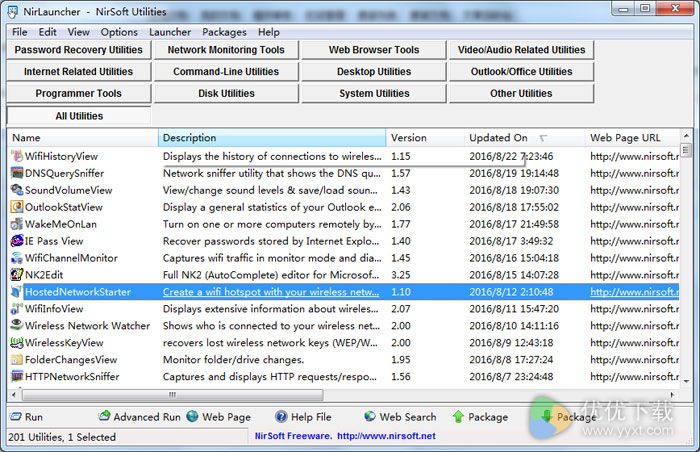Viewport: 700px width, 452px height.
Task: Click the NK2Edit row icon
Action: (17, 275)
